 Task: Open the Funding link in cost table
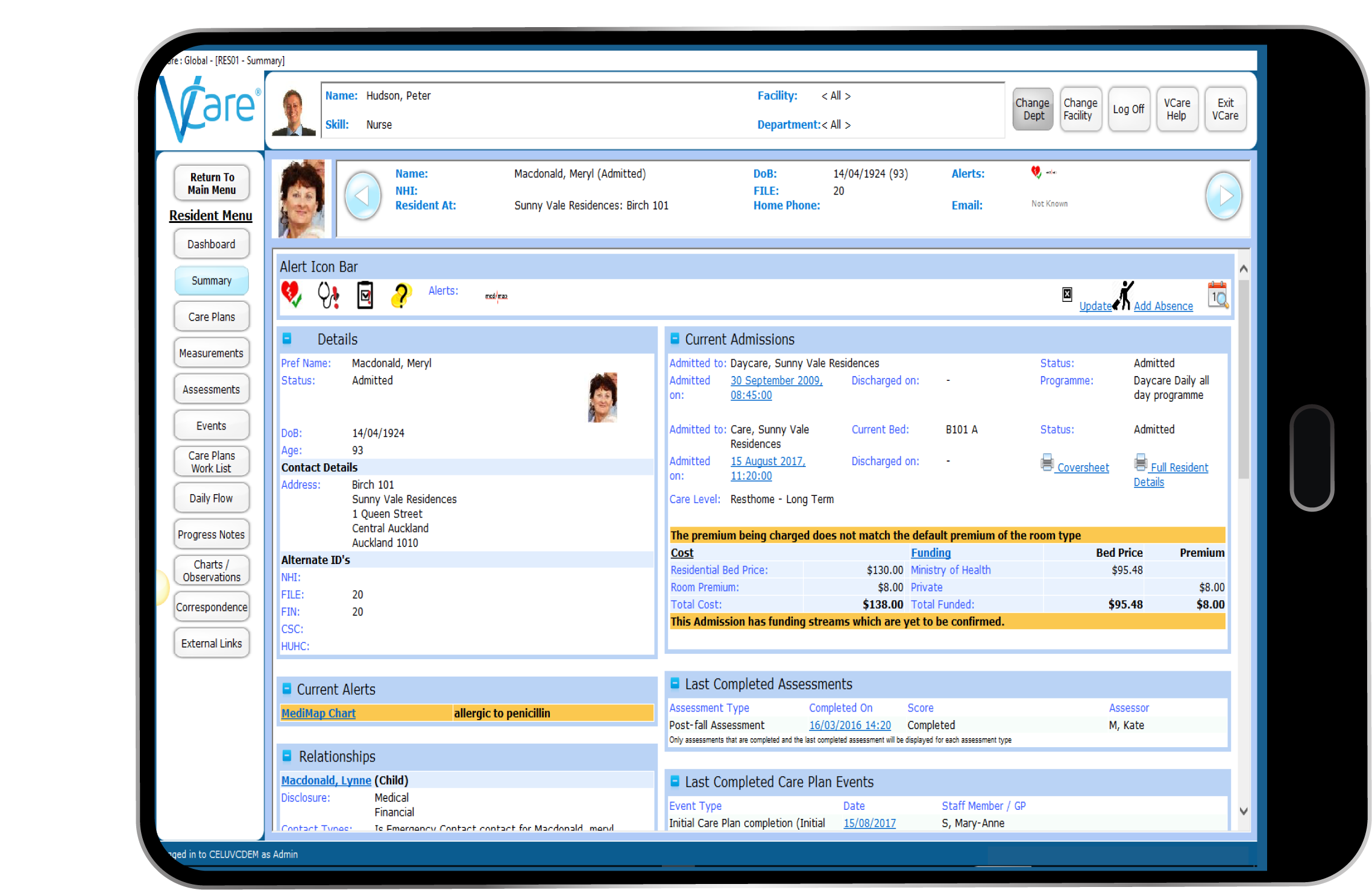click(x=930, y=553)
